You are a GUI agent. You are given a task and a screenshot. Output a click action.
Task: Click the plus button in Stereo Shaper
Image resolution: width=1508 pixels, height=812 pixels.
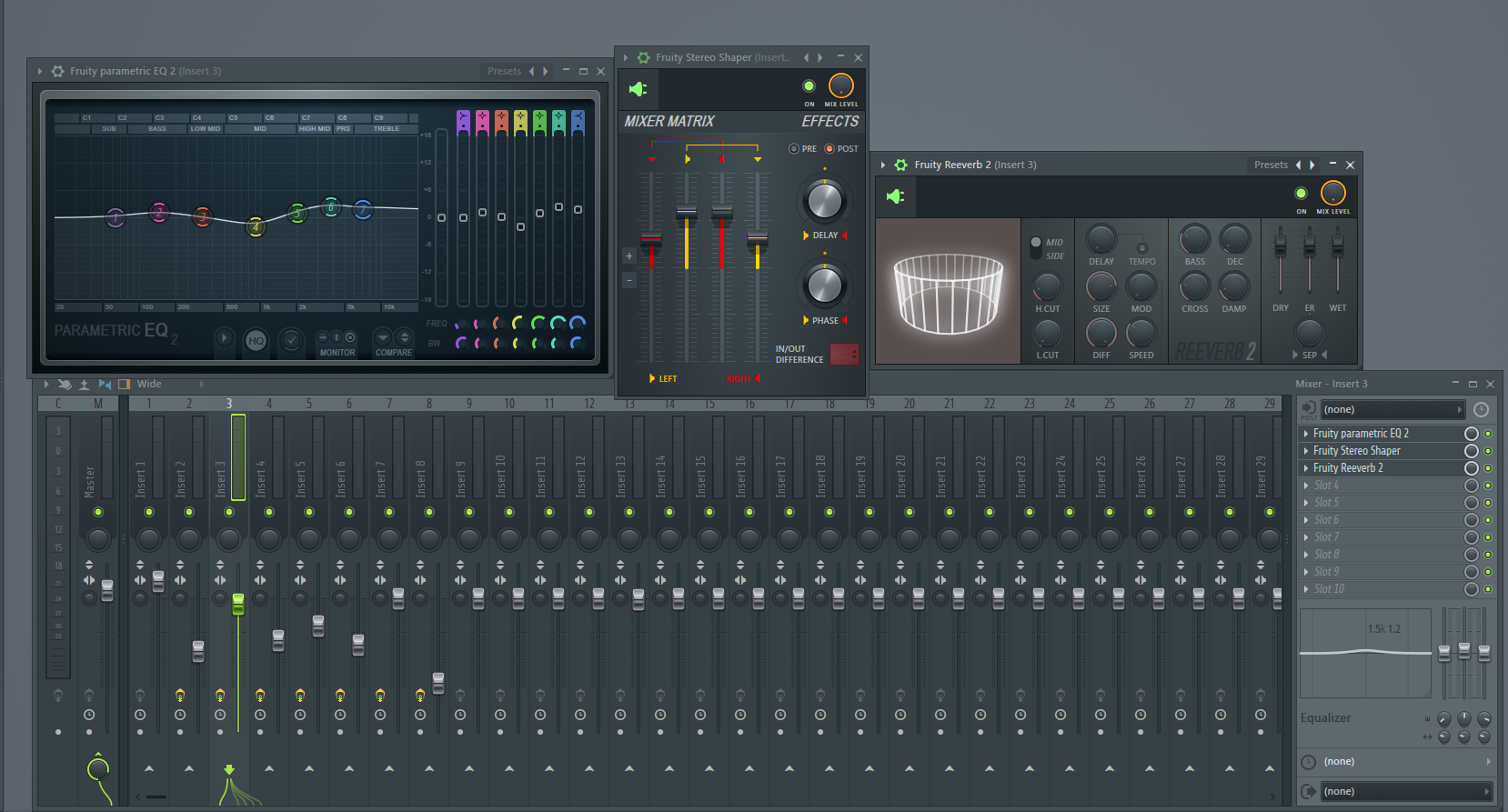[628, 256]
